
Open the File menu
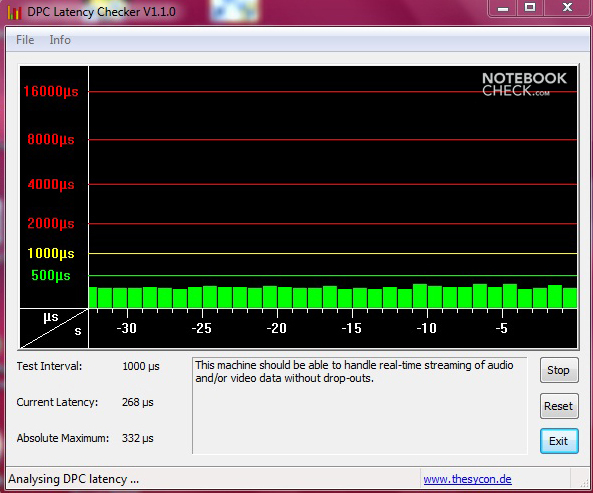[25, 40]
